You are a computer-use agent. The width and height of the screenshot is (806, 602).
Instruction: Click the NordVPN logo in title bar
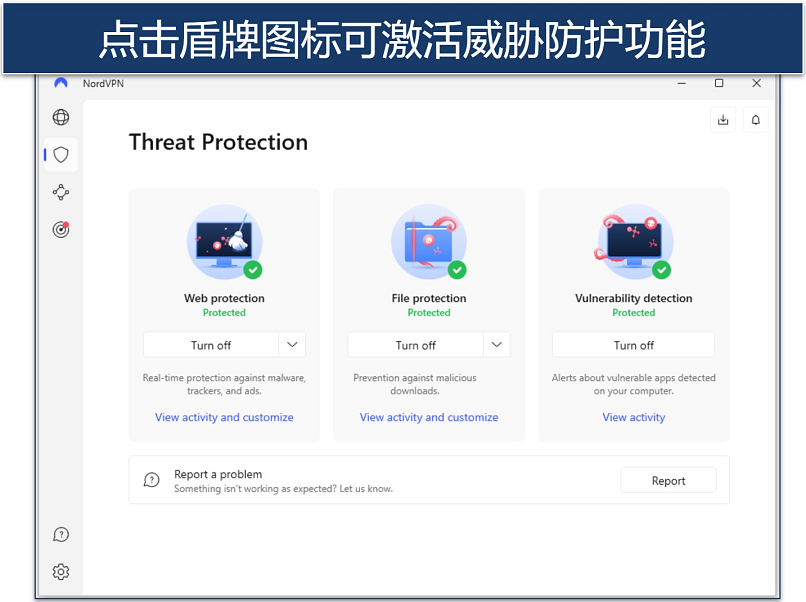coord(61,83)
